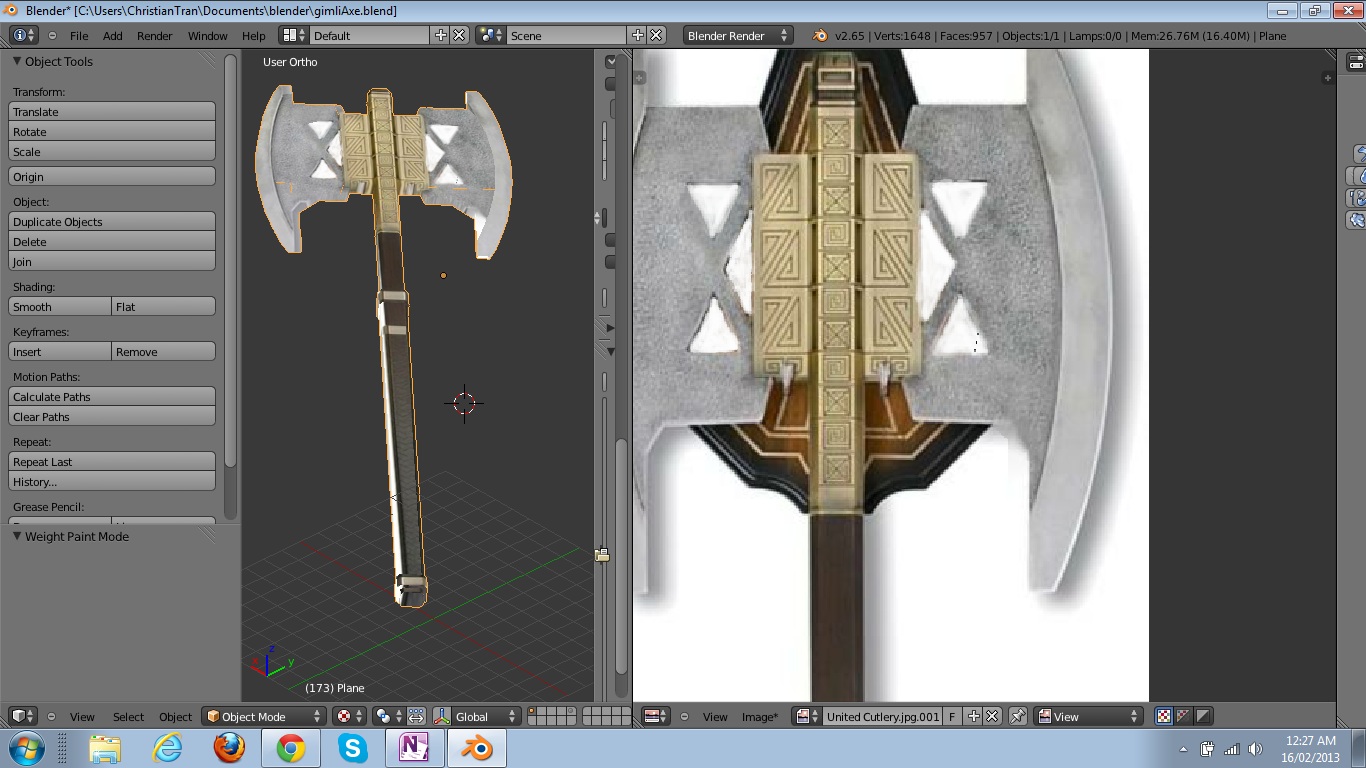1366x768 pixels.
Task: Collapse the Info header menus
Action: coord(51,35)
